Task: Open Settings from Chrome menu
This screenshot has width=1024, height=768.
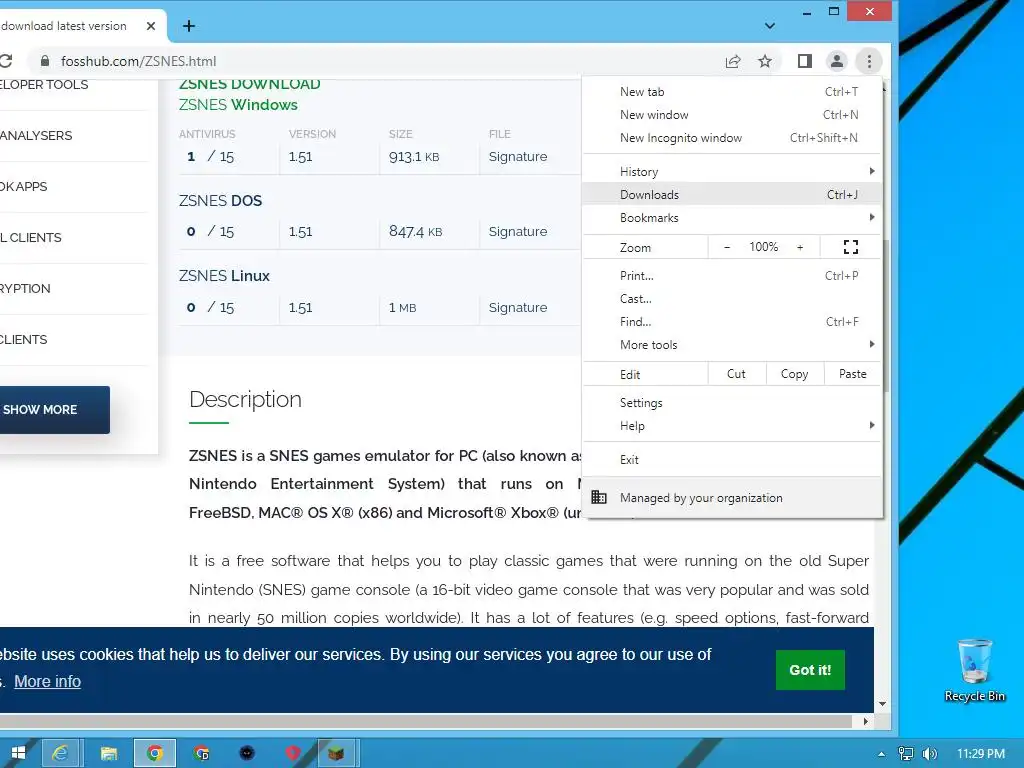Action: tap(731, 402)
